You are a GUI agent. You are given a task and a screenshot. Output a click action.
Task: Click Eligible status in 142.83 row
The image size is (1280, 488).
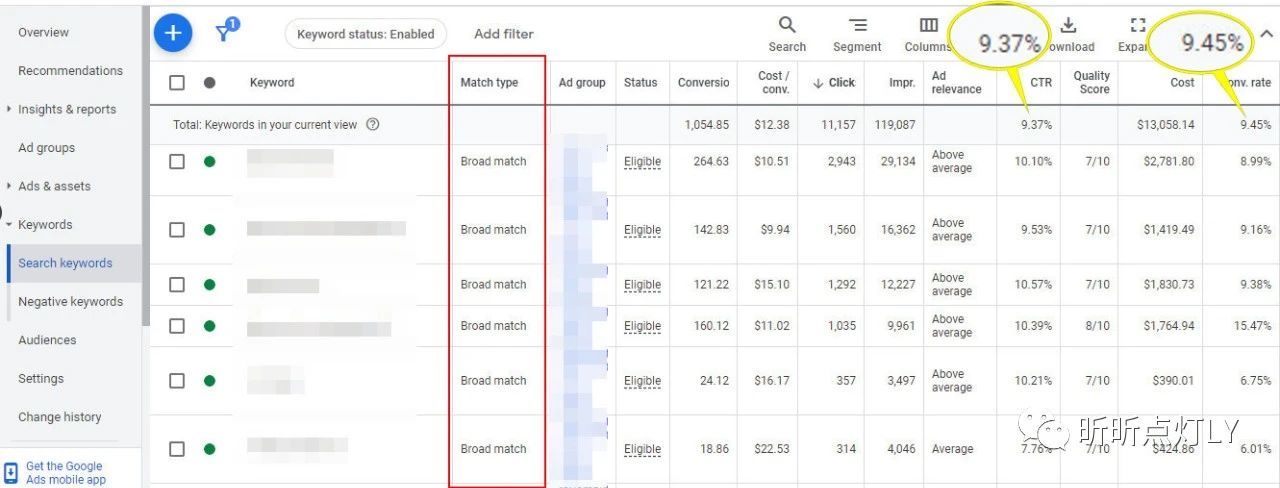pos(642,231)
